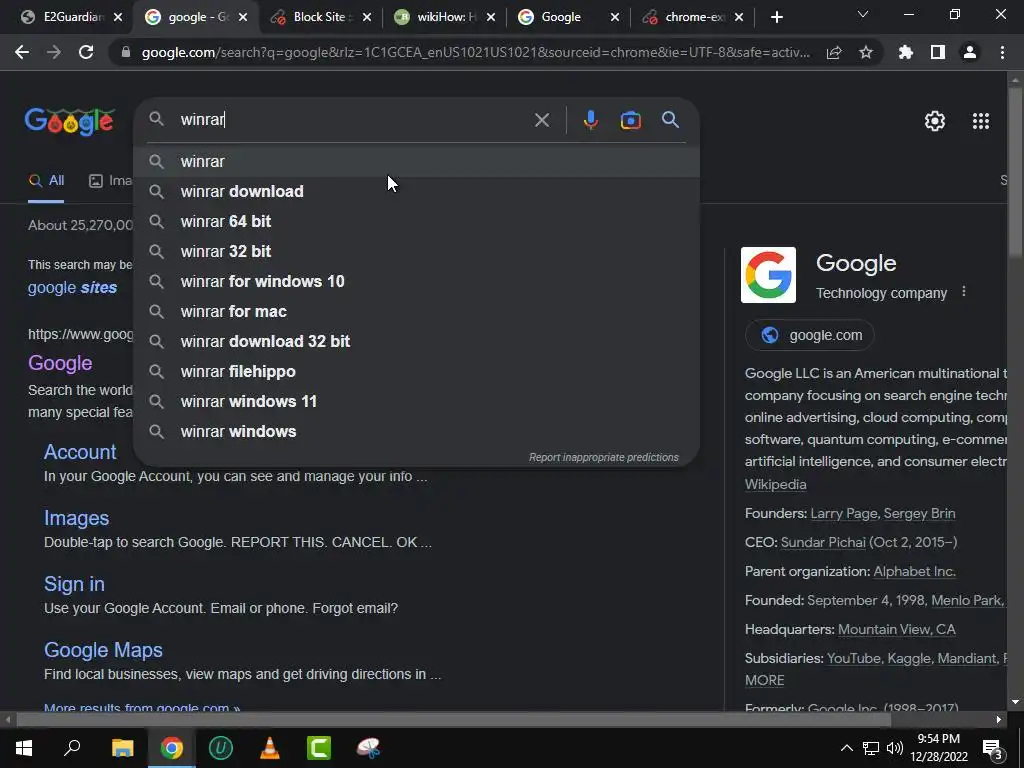The width and height of the screenshot is (1024, 768).
Task: Open the tab search dropdown arrow
Action: 863,14
